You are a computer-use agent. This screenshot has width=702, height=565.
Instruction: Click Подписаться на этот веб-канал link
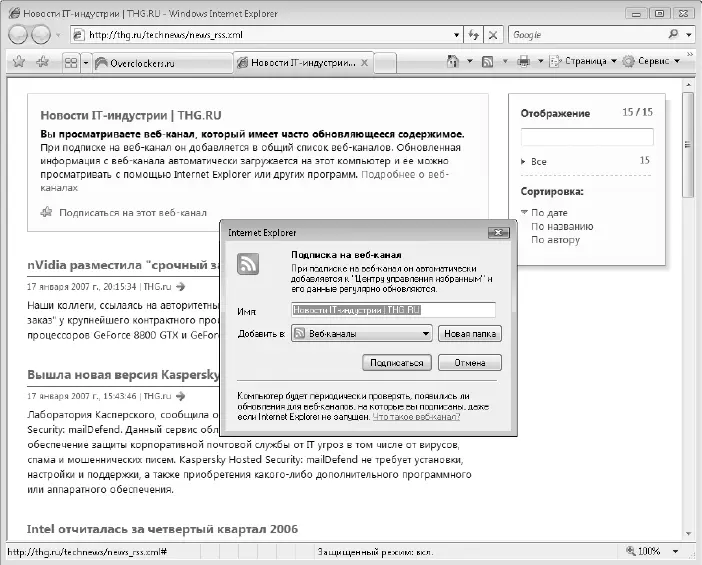click(x=133, y=213)
